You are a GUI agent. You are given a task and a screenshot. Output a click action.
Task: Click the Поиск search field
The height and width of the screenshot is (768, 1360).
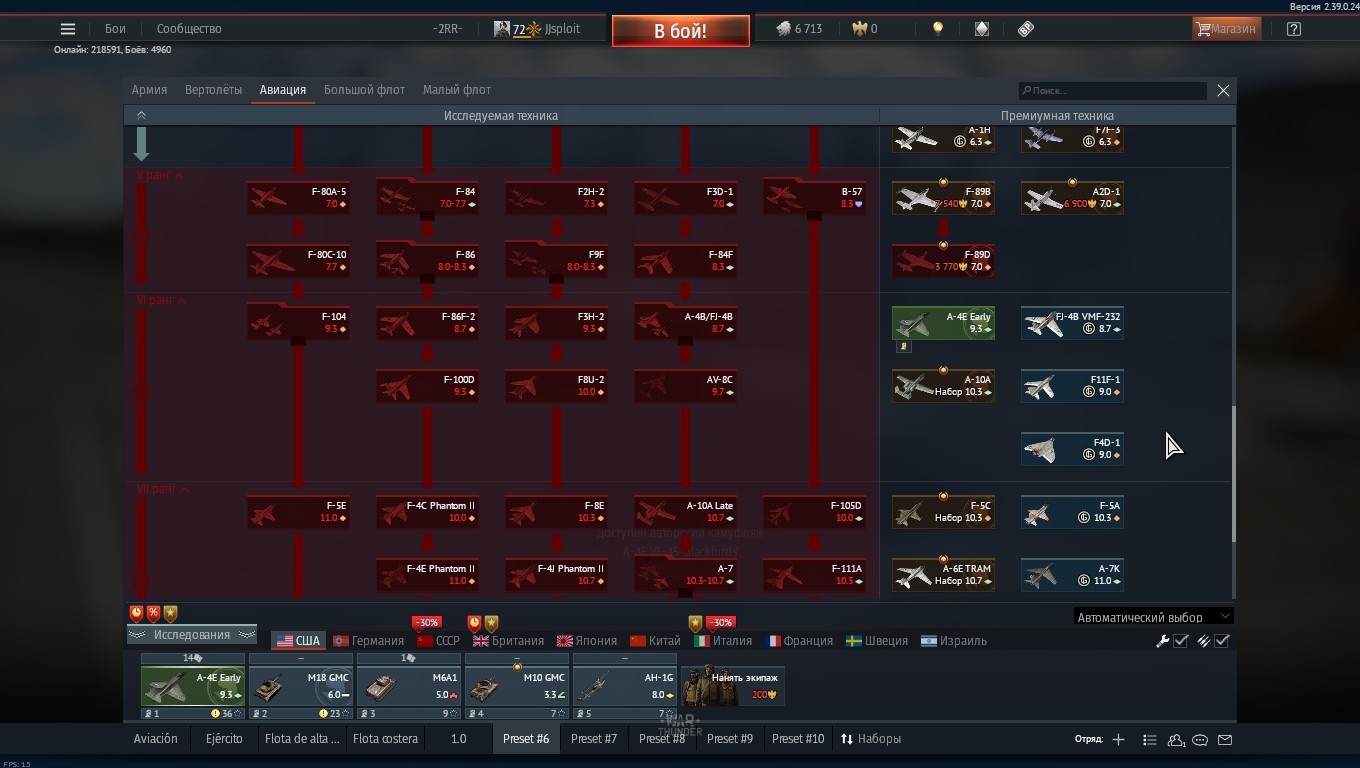coord(1113,91)
